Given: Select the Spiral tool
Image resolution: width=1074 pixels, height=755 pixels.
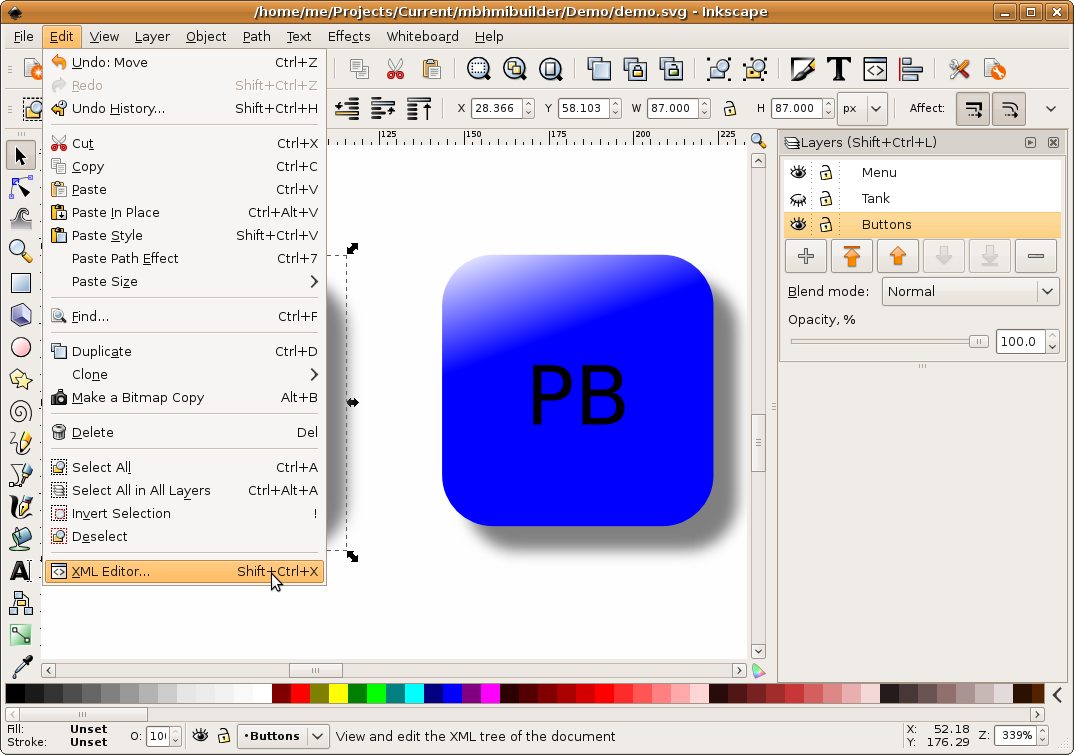Looking at the screenshot, I should [x=21, y=411].
